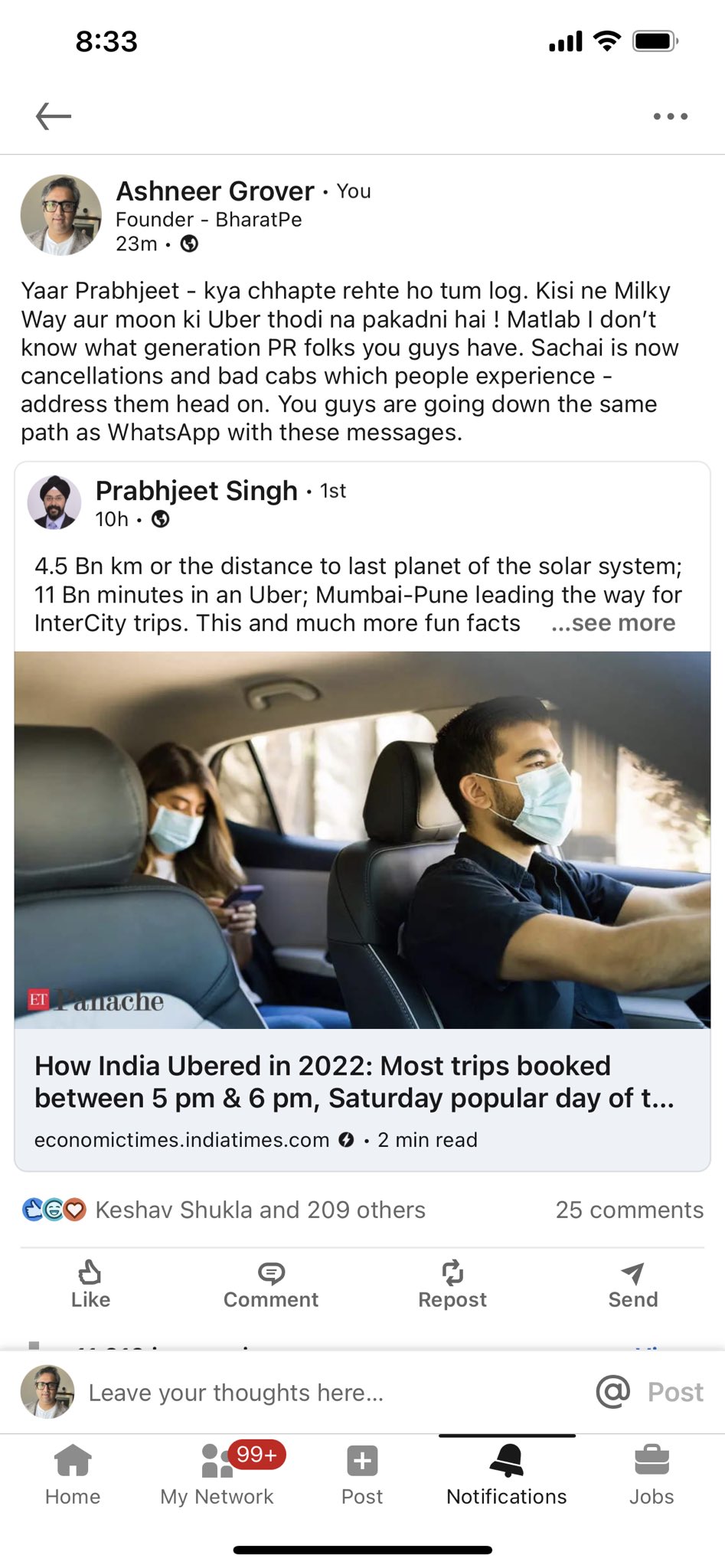Tap the Post tab plus icon
Screen dimensions: 725x1568
tap(362, 1461)
